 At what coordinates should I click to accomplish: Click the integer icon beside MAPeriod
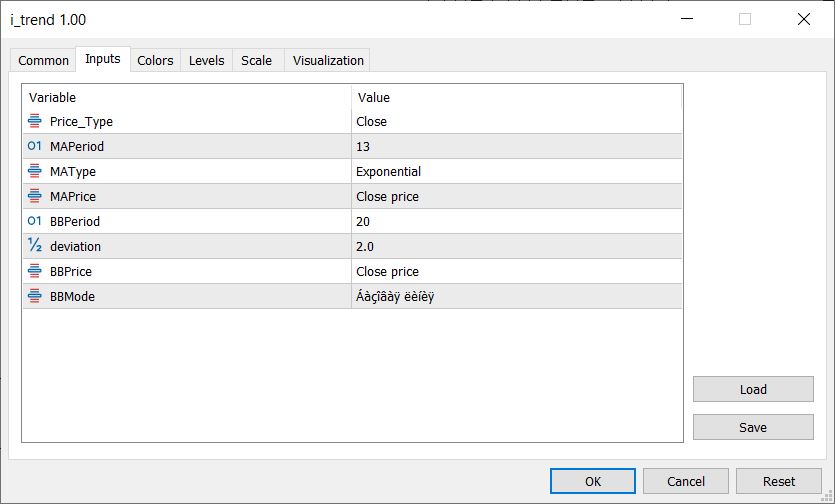(x=35, y=146)
